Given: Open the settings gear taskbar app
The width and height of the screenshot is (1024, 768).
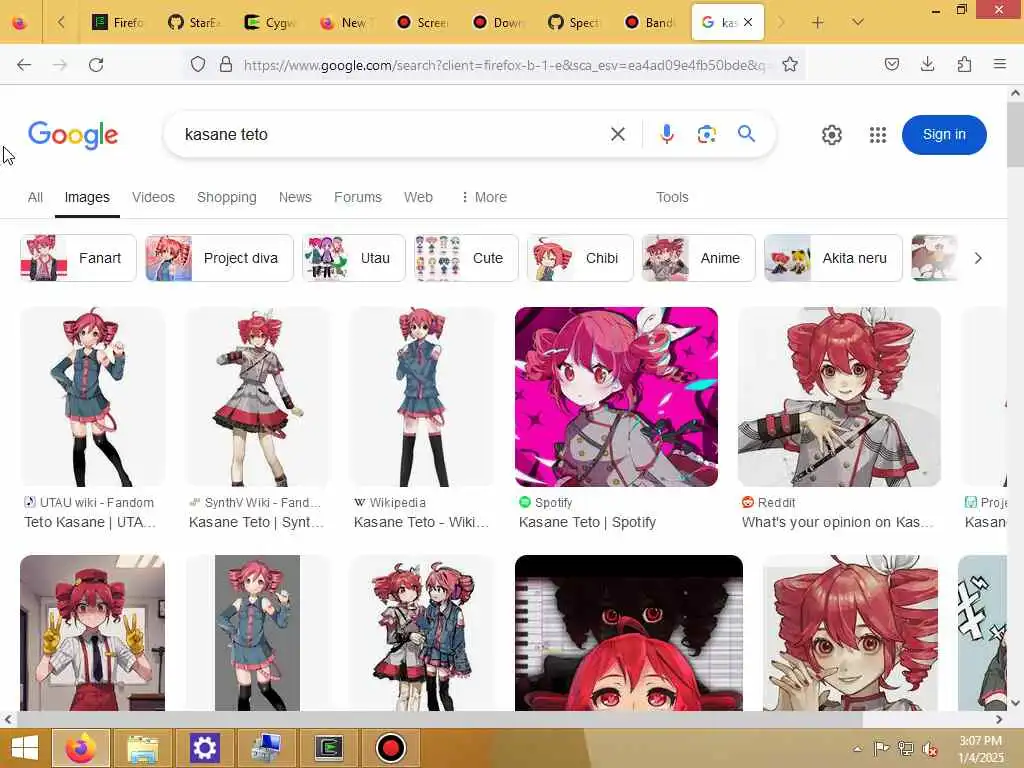Looking at the screenshot, I should [204, 748].
